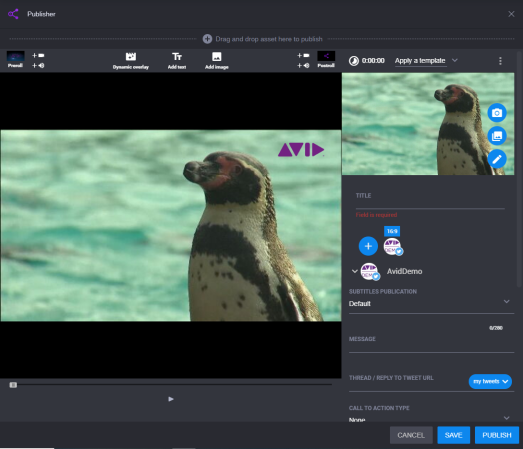
Task: Open the Dynamic overlay tool
Action: click(131, 61)
